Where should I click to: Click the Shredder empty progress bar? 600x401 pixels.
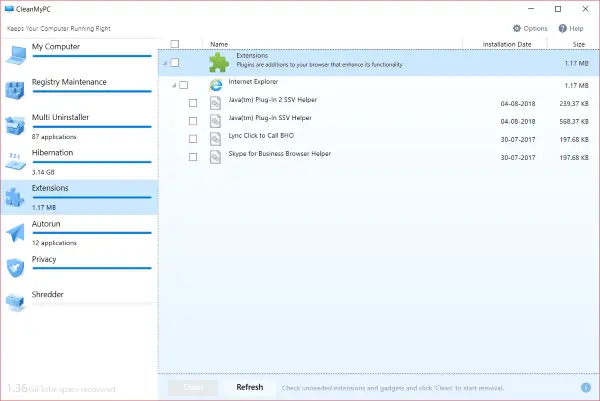[x=92, y=304]
